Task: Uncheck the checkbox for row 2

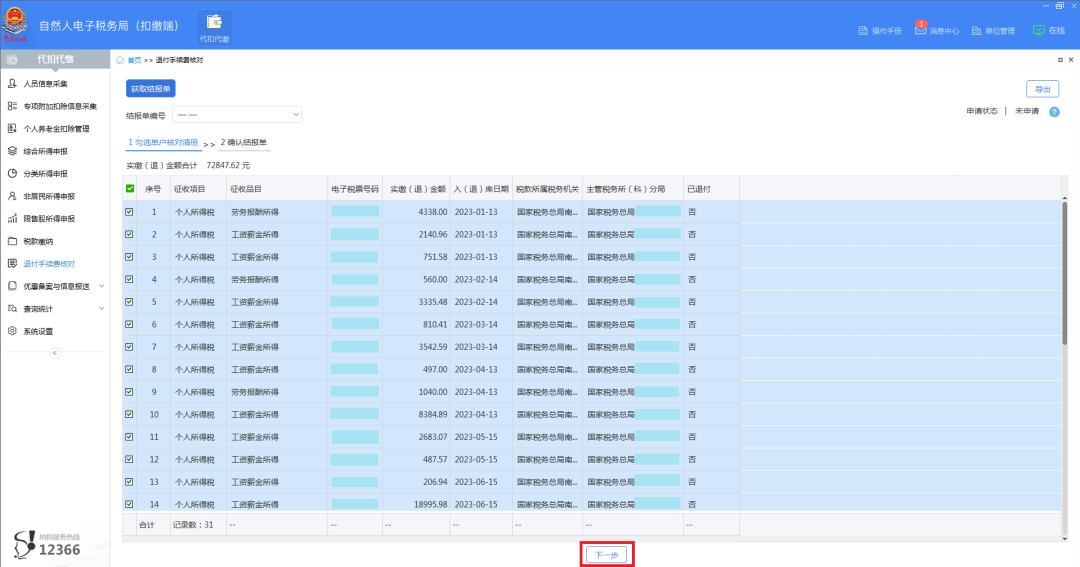Action: point(129,234)
